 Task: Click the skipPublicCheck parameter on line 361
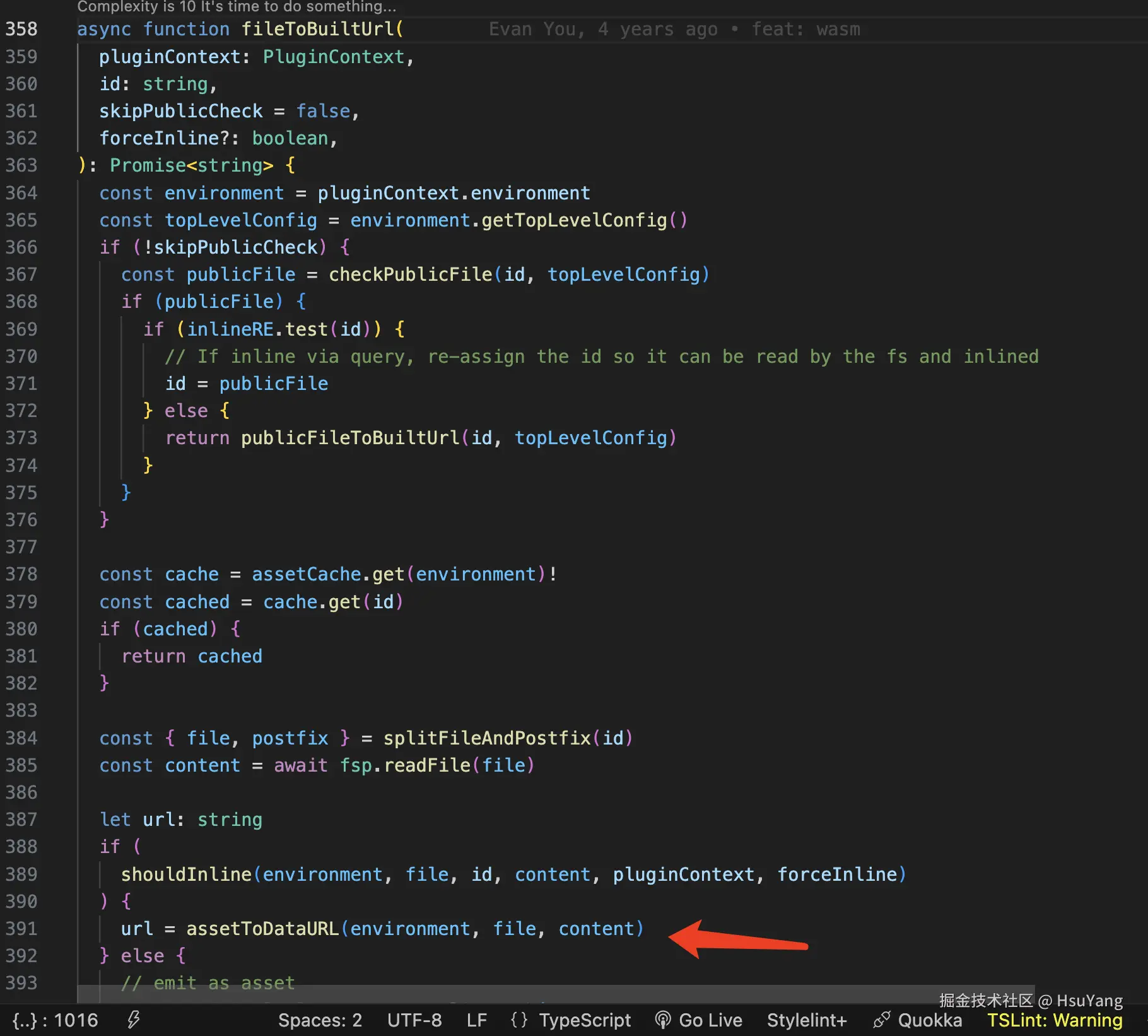(180, 111)
